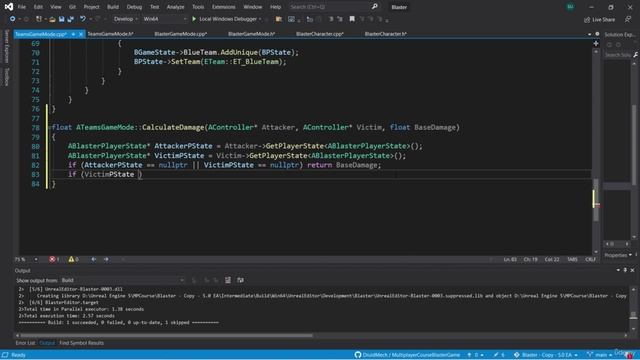Click the Save All toolbar icon
The height and width of the screenshot is (360, 640).
70,19
